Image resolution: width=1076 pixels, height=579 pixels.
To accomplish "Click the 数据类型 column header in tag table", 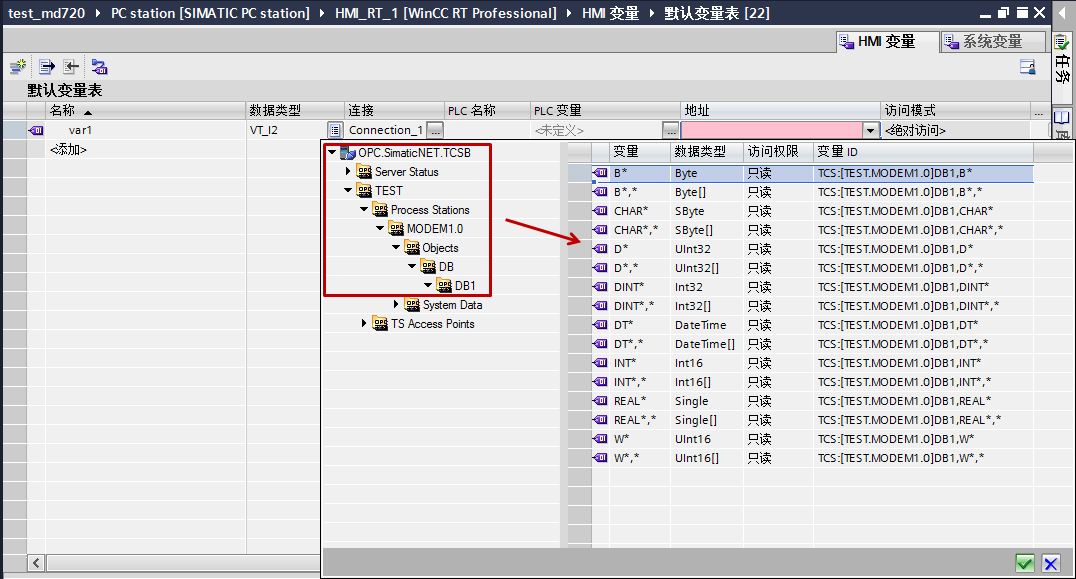I will point(295,110).
